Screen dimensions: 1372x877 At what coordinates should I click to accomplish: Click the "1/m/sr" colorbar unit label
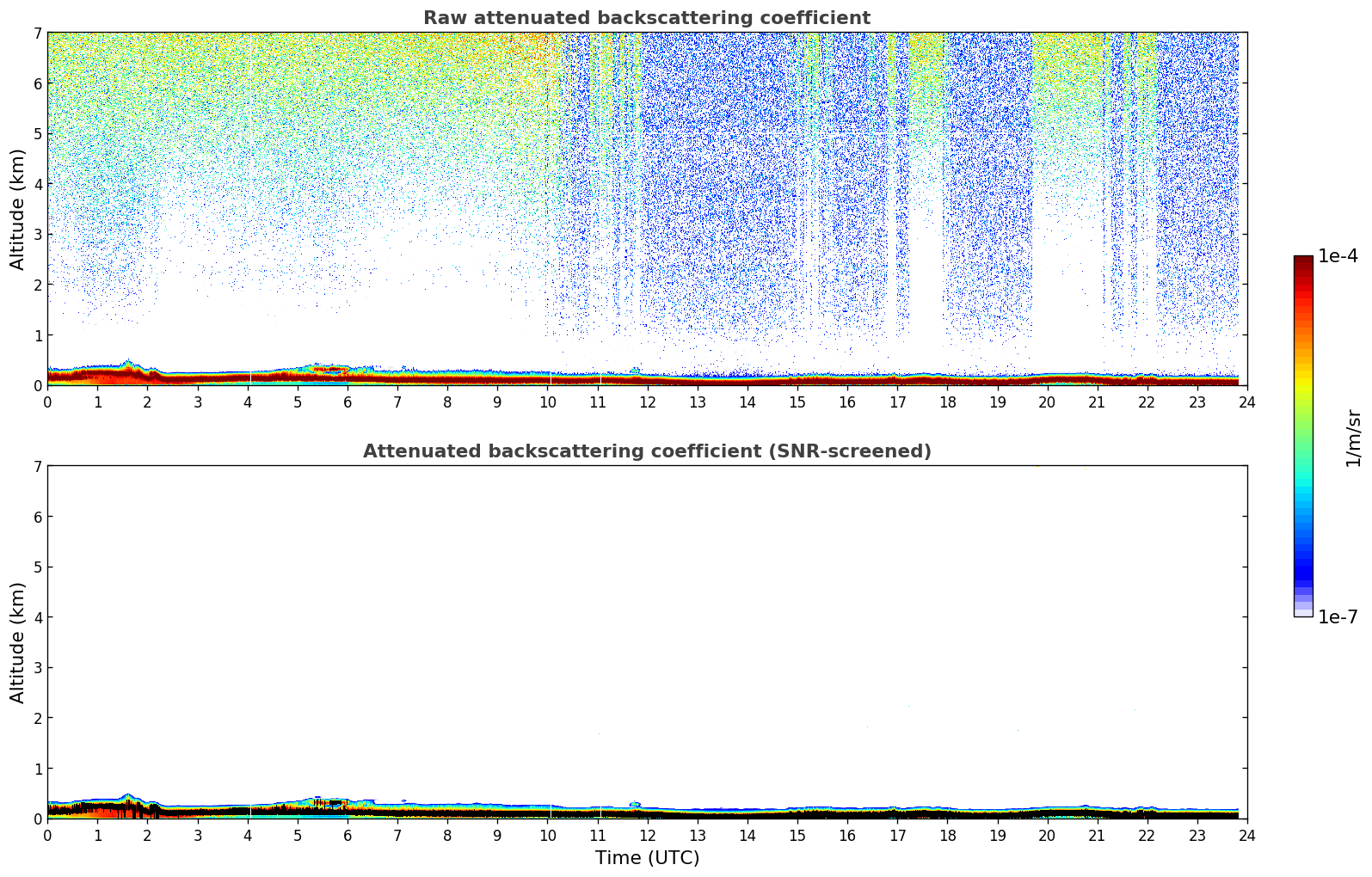click(1354, 438)
